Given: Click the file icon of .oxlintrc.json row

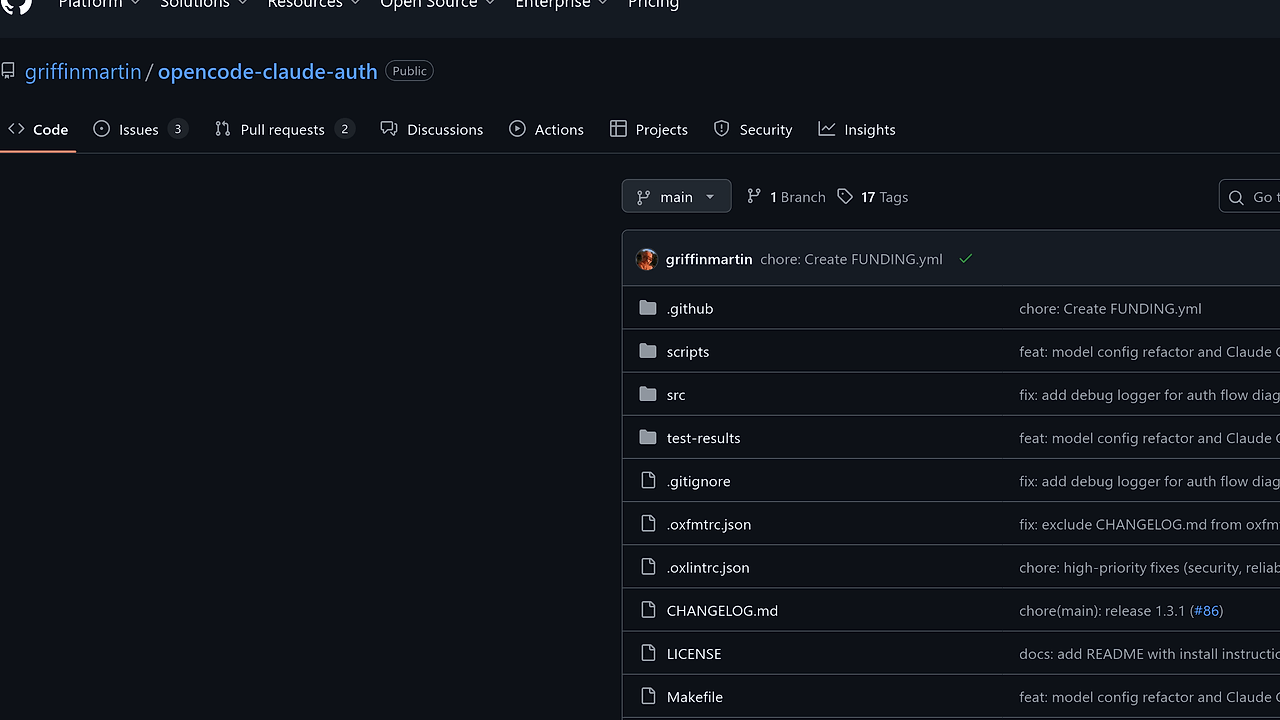Looking at the screenshot, I should pos(648,567).
